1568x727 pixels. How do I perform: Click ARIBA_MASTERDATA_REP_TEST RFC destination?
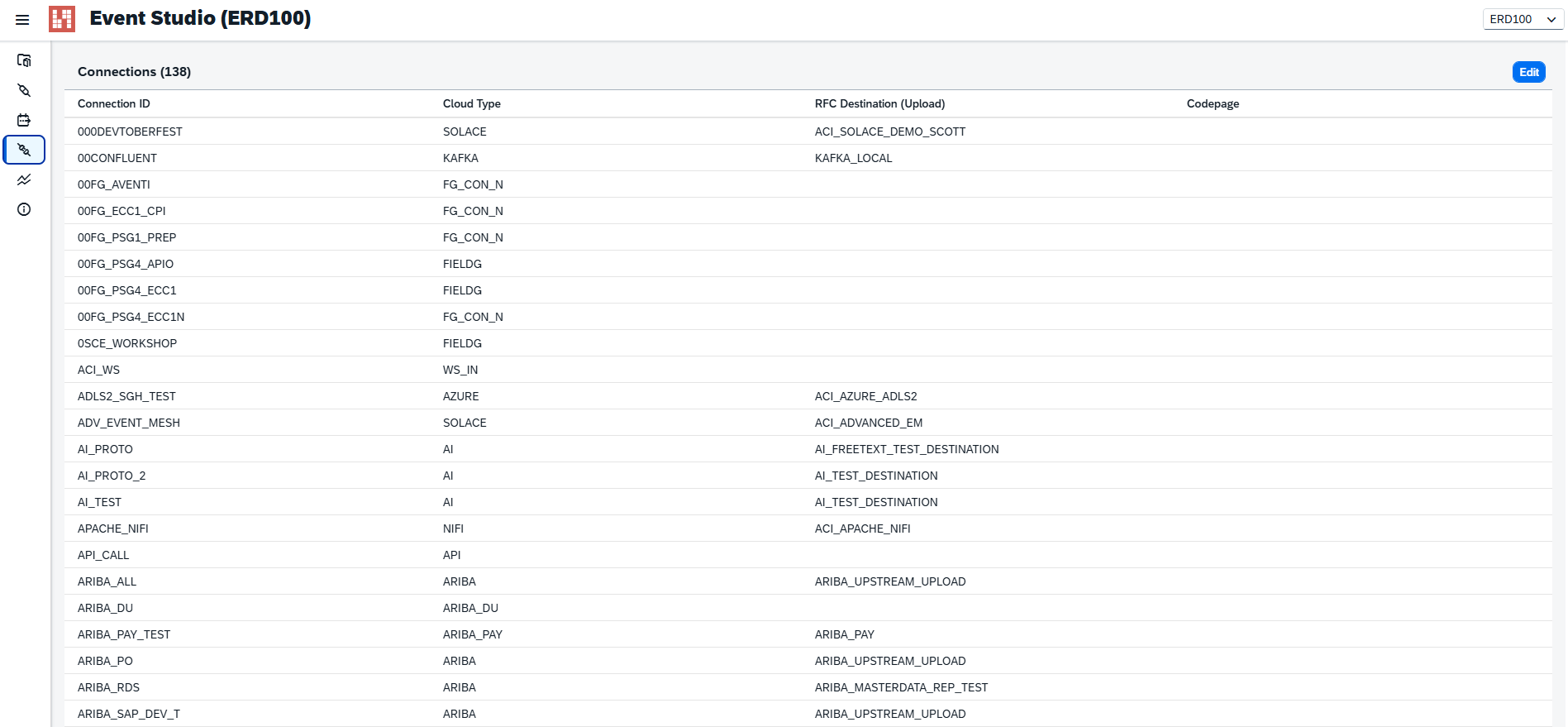coord(901,687)
